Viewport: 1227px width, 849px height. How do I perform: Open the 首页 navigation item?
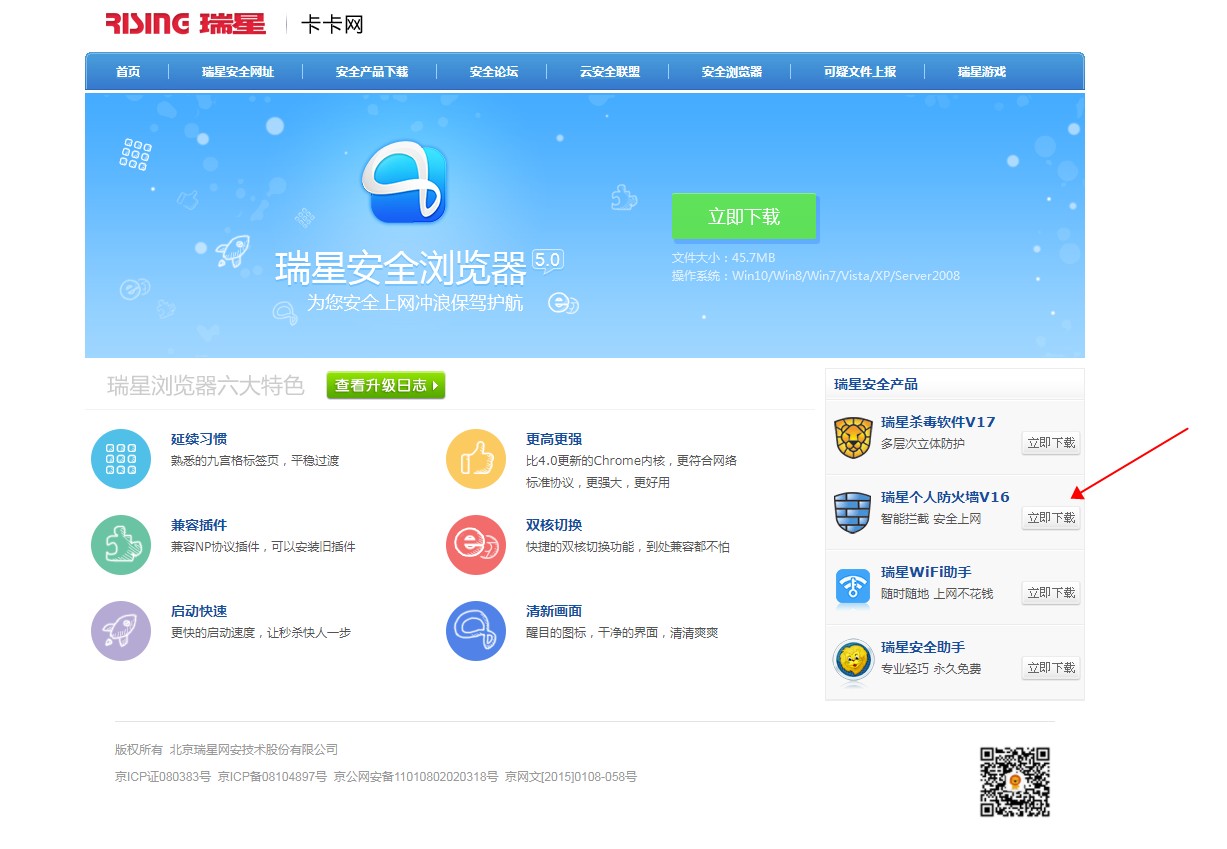coord(128,72)
